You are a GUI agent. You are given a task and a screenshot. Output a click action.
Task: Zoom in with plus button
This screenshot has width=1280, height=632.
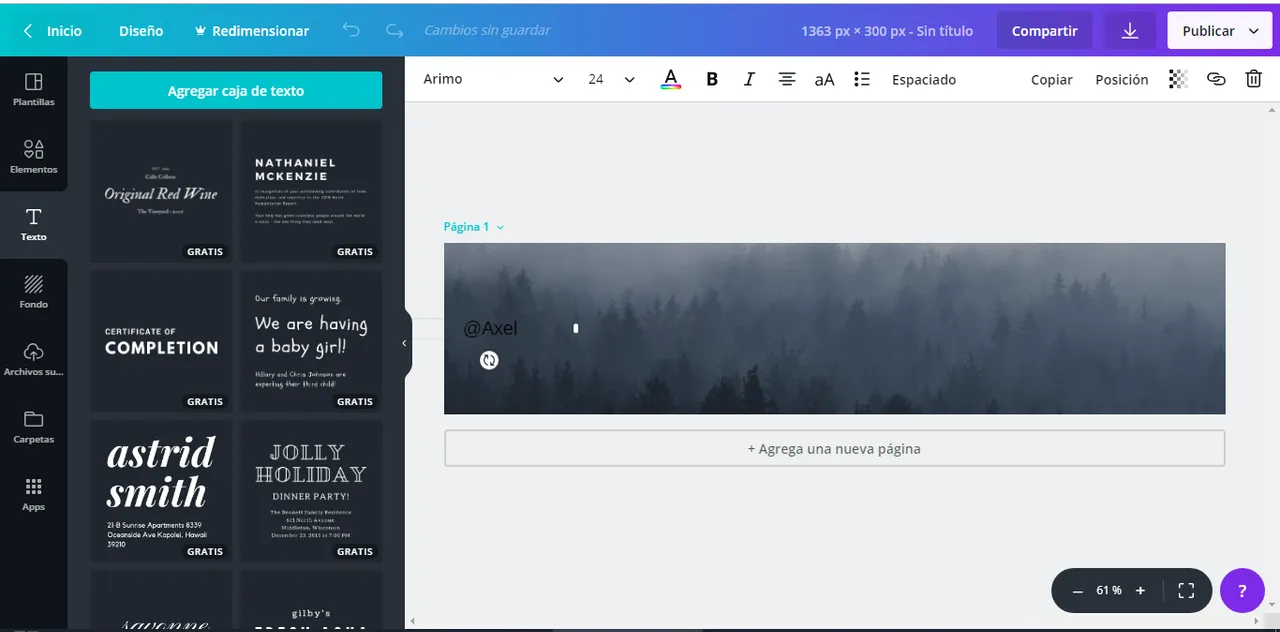coord(1140,591)
